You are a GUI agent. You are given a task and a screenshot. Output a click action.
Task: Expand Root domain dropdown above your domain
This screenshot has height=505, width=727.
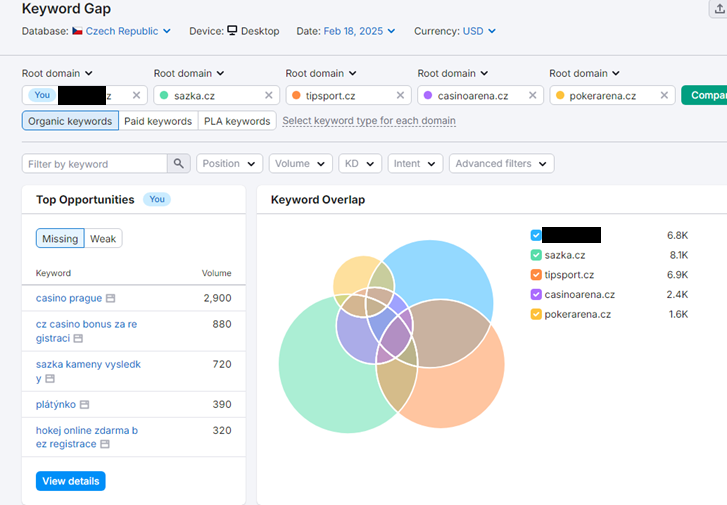[57, 73]
